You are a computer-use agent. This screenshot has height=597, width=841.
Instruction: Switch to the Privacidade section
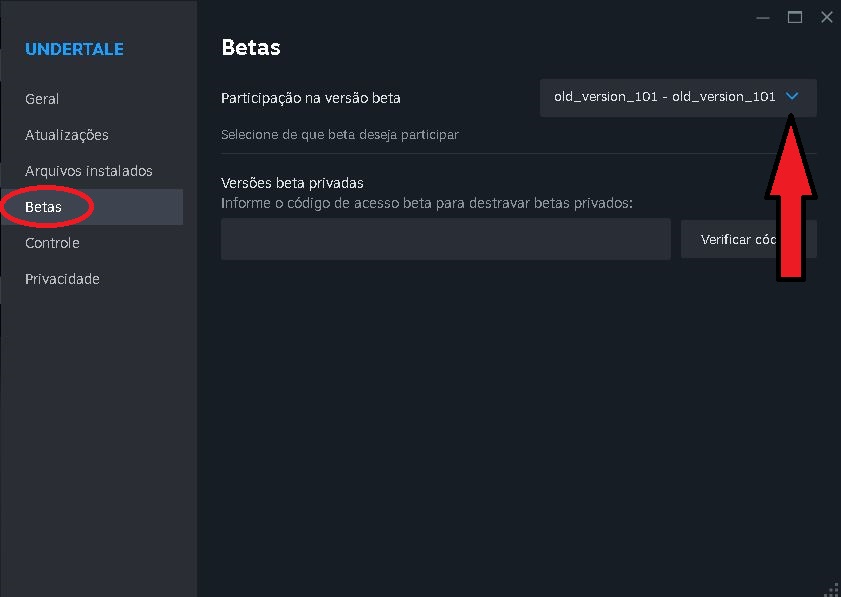(x=62, y=279)
